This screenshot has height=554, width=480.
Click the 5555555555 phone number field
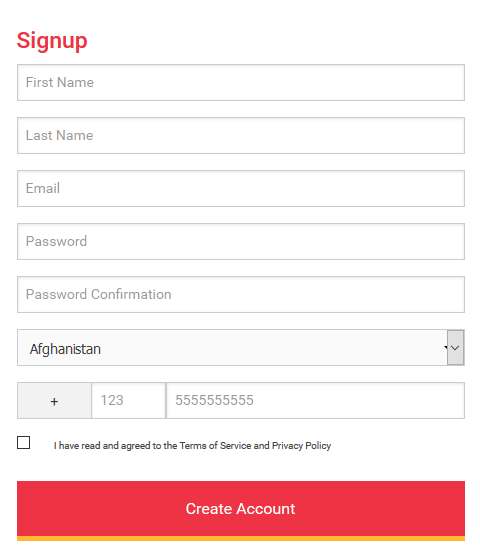click(315, 401)
